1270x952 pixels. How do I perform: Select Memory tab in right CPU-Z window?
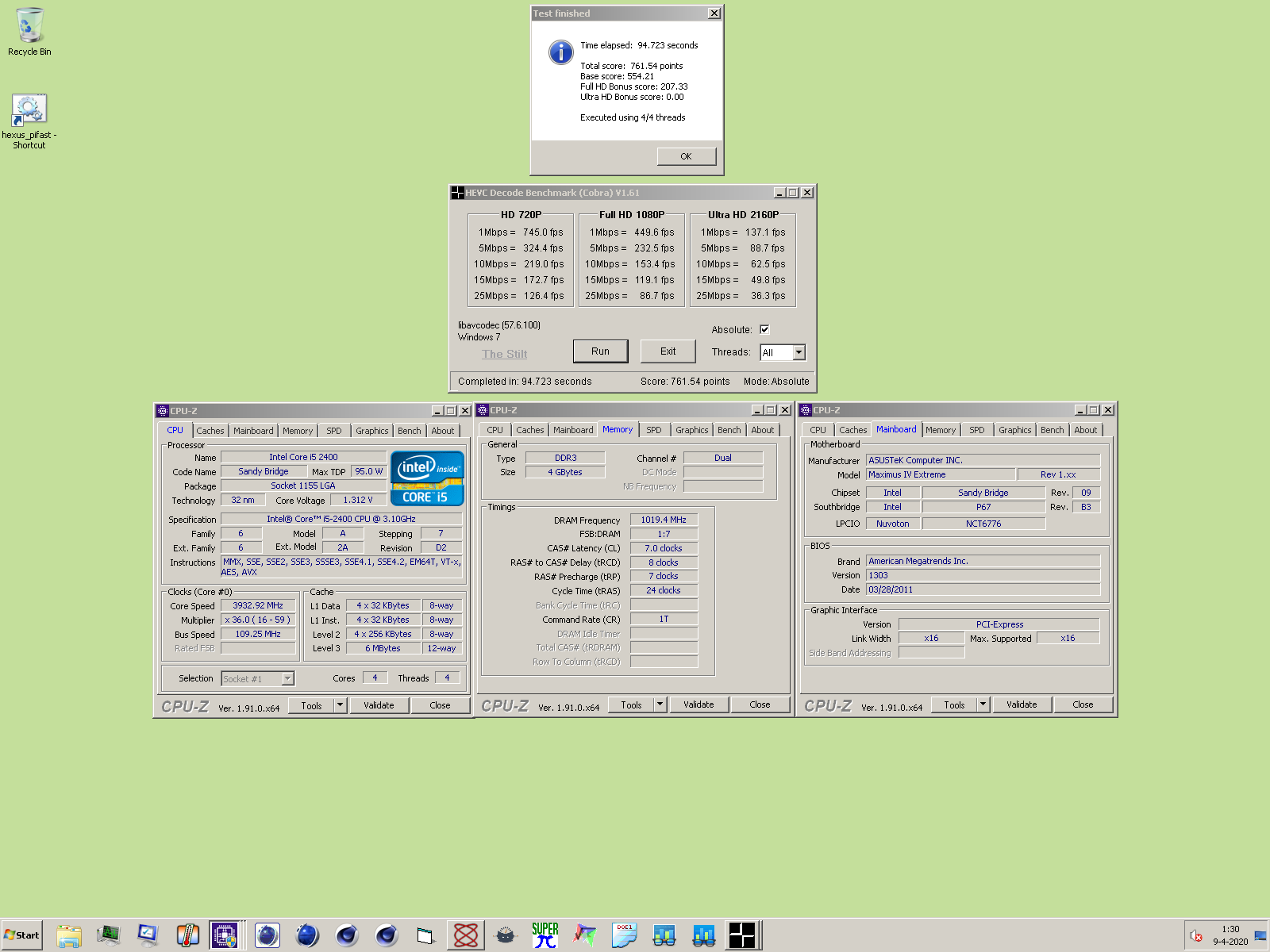point(941,430)
